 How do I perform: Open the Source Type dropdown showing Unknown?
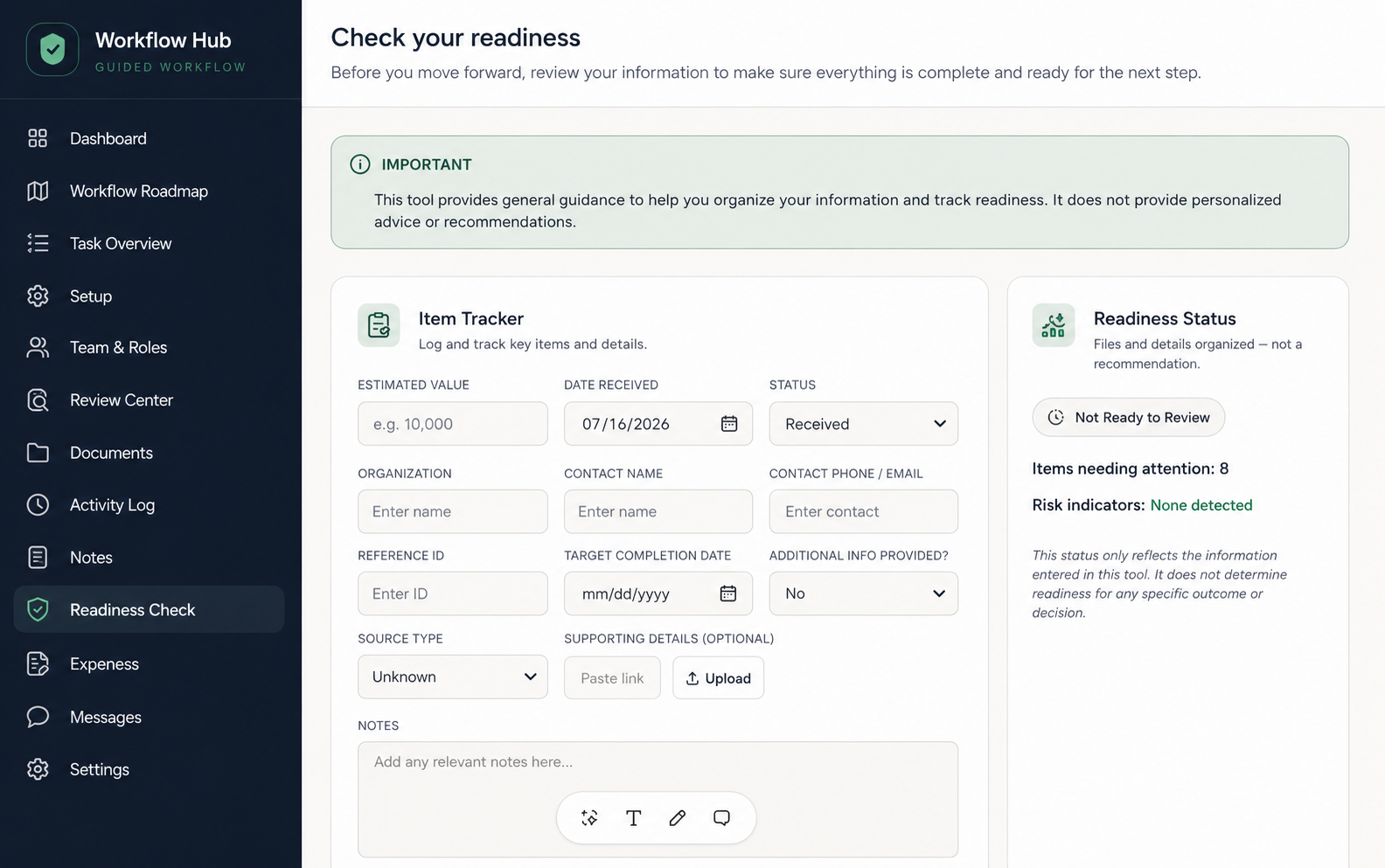[x=453, y=677]
